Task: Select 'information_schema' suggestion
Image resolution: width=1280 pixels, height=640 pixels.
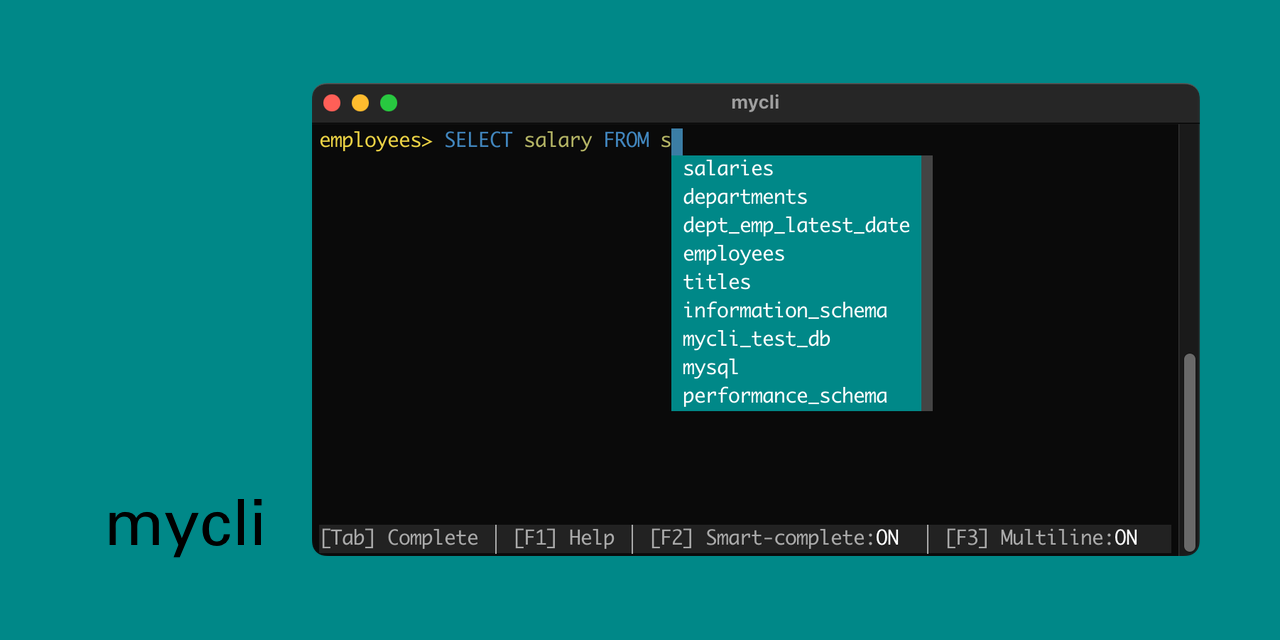Action: point(796,311)
